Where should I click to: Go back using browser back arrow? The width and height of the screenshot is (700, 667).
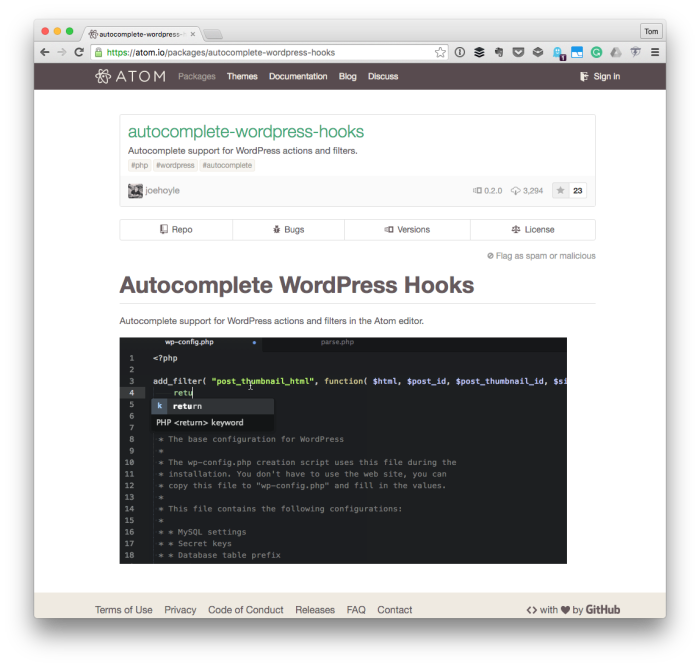45,52
